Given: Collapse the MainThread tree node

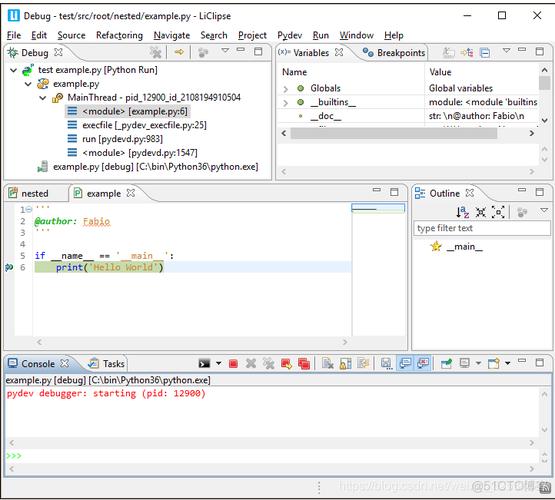Looking at the screenshot, I should pos(42,98).
